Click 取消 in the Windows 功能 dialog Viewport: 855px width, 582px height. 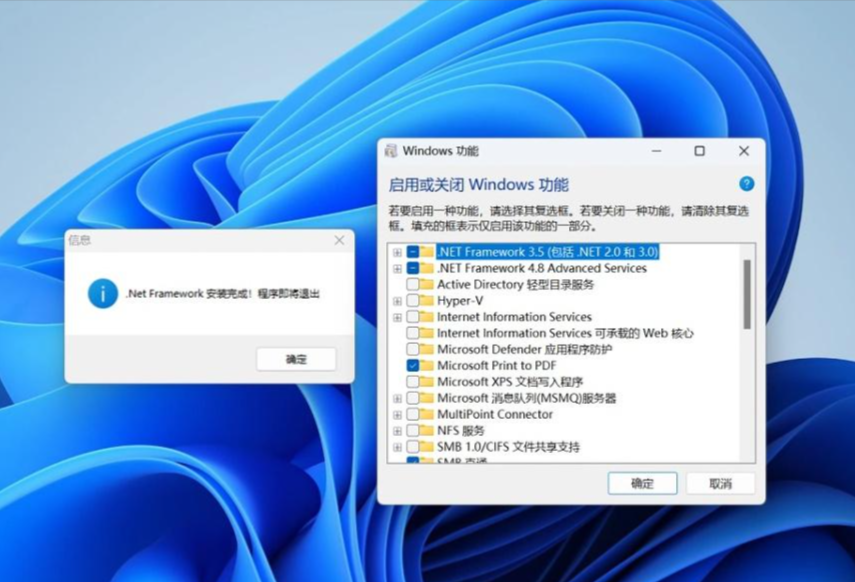pyautogui.click(x=720, y=483)
